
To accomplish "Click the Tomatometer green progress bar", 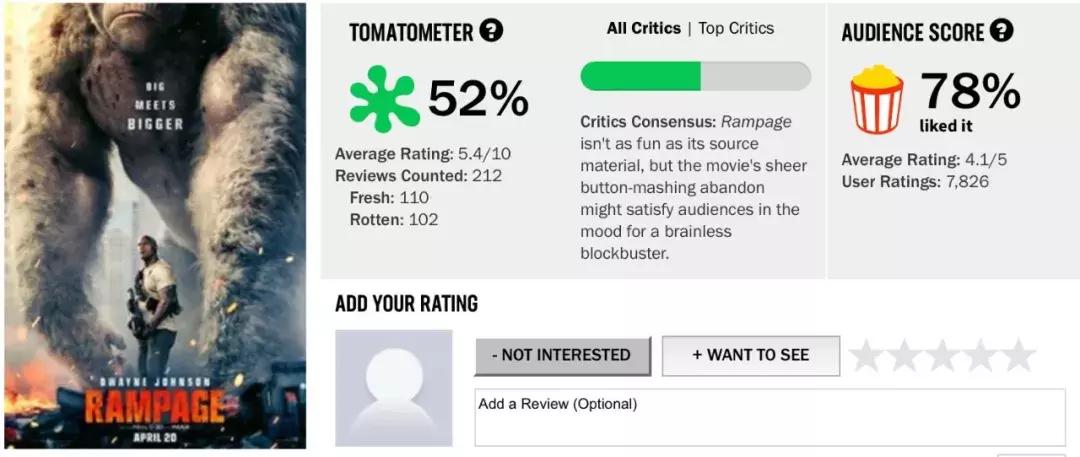I will click(x=695, y=76).
